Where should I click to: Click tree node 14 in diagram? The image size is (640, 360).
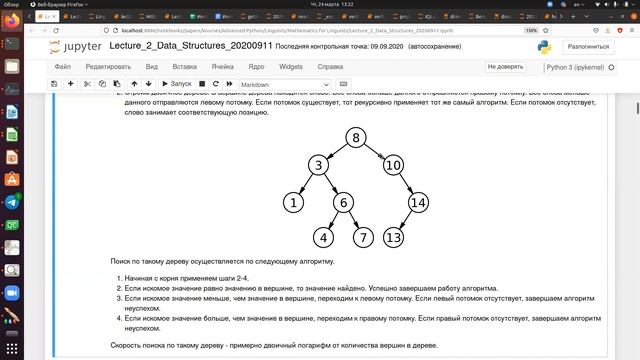click(x=418, y=202)
